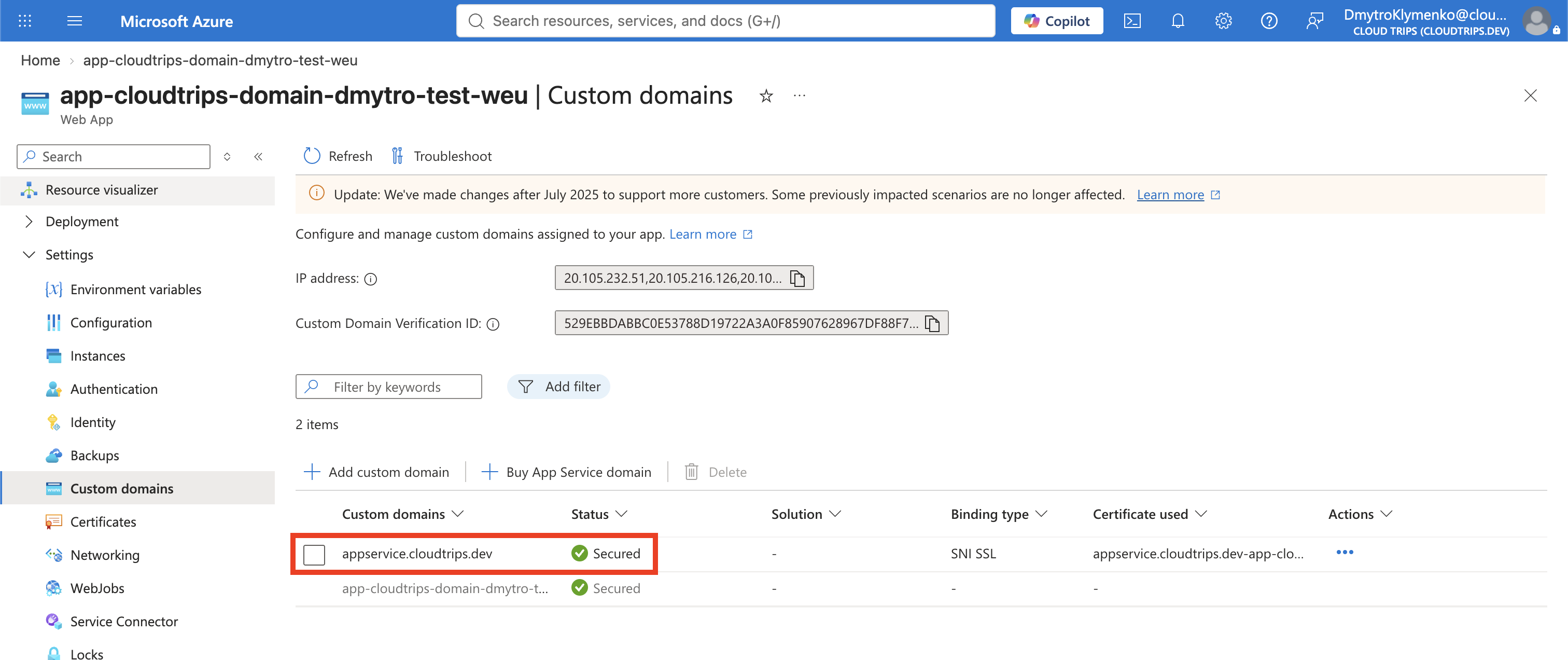This screenshot has width=1568, height=660.
Task: Click the Add filter button
Action: point(559,387)
